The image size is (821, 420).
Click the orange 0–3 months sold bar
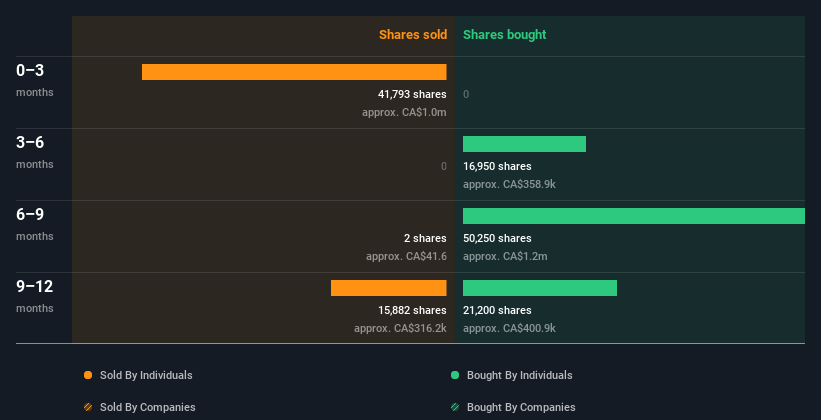pyautogui.click(x=294, y=72)
